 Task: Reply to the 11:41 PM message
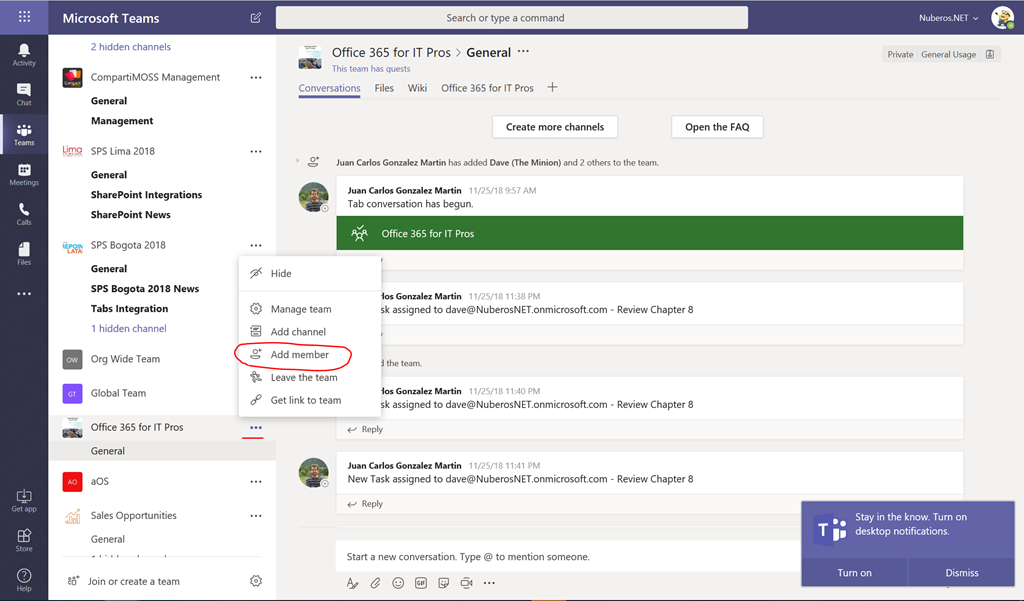[x=365, y=504]
